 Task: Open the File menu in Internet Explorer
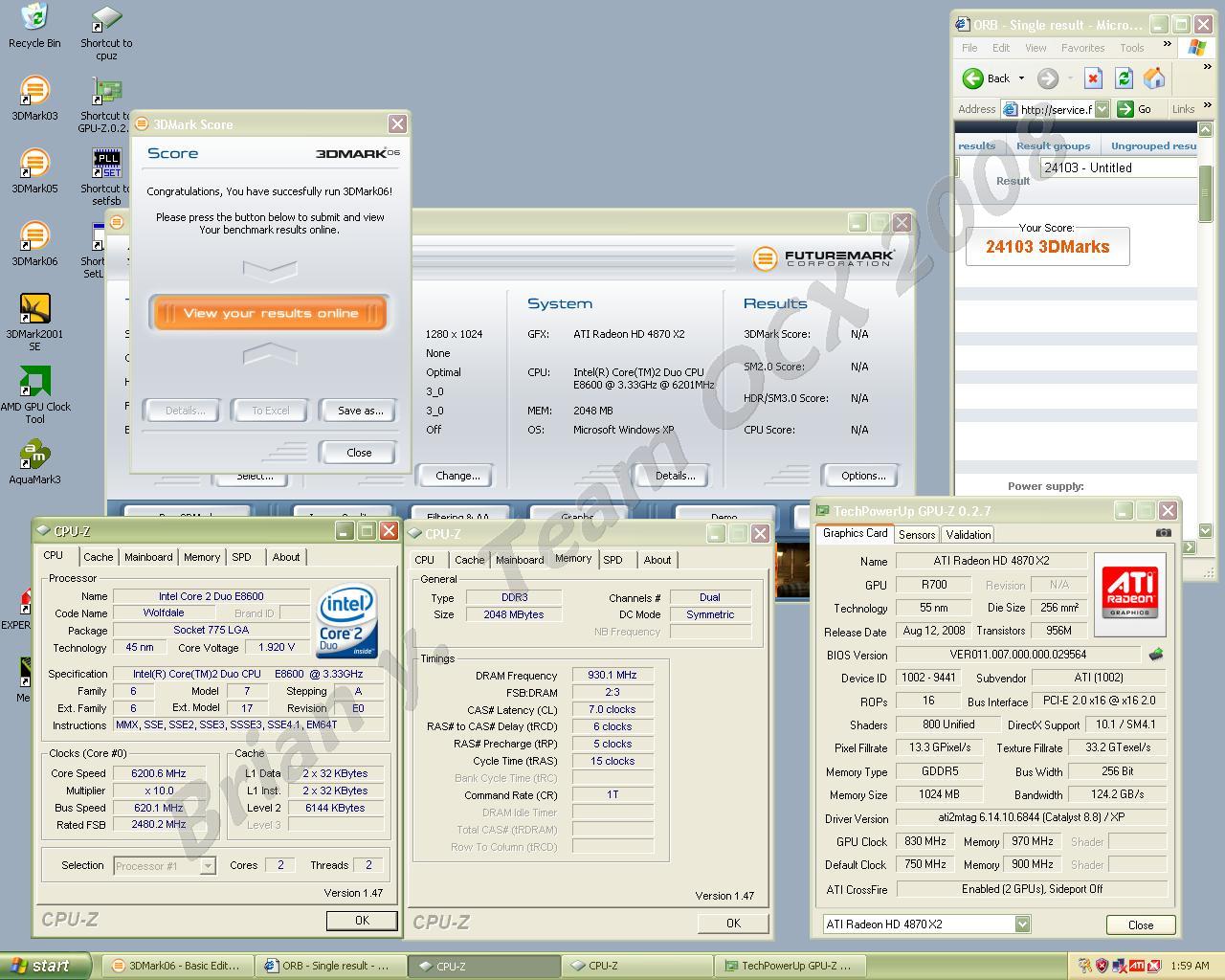click(969, 48)
